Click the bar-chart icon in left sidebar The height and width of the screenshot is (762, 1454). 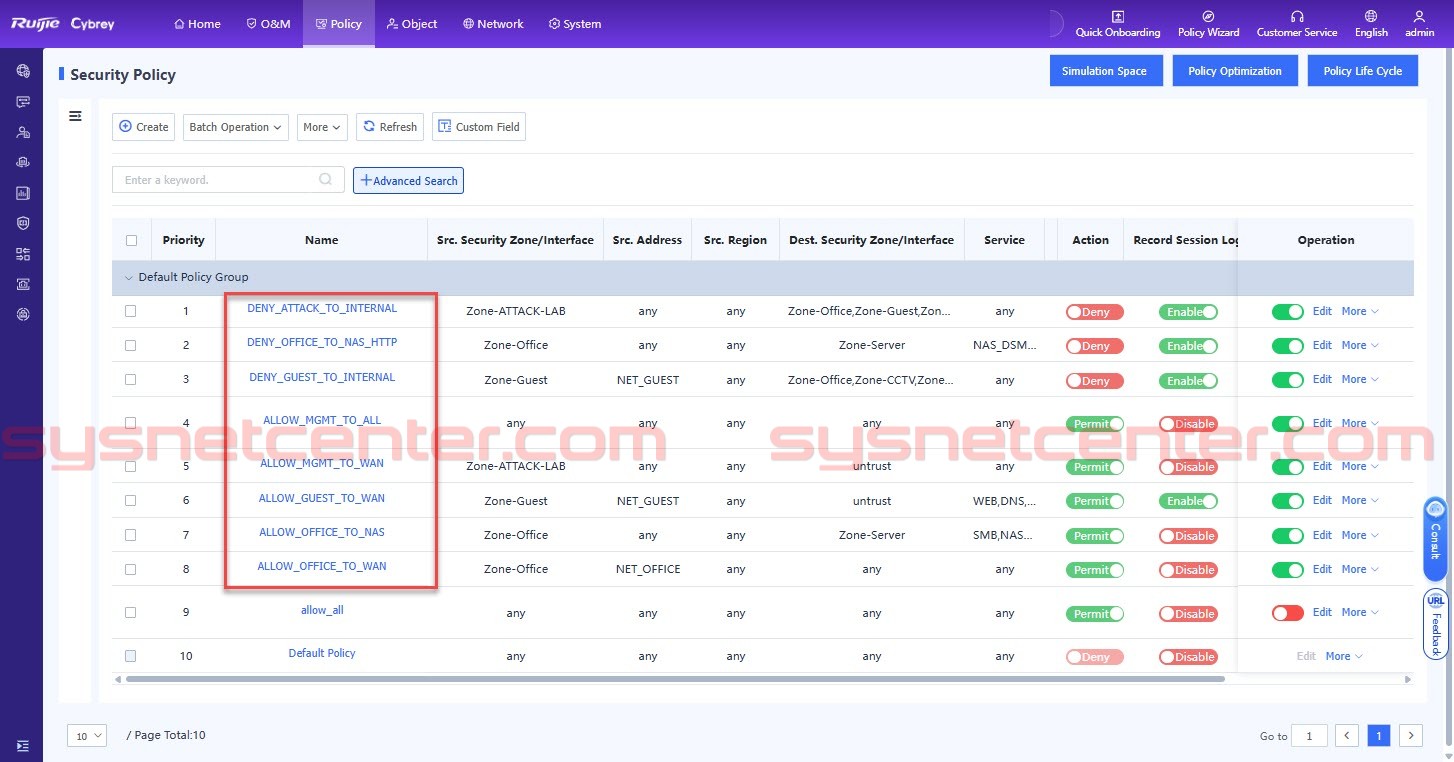tap(23, 193)
